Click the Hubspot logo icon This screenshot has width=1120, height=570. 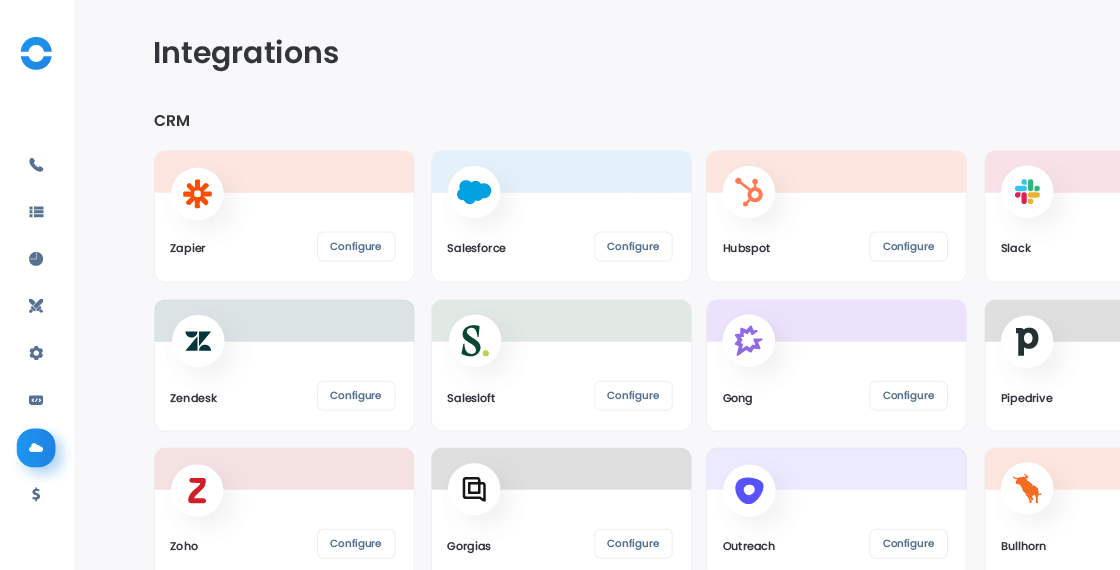749,192
